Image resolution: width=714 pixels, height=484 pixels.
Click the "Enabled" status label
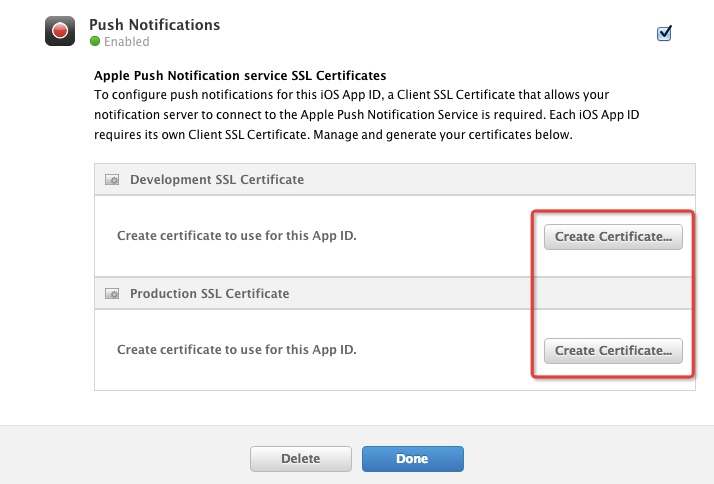click(x=126, y=42)
